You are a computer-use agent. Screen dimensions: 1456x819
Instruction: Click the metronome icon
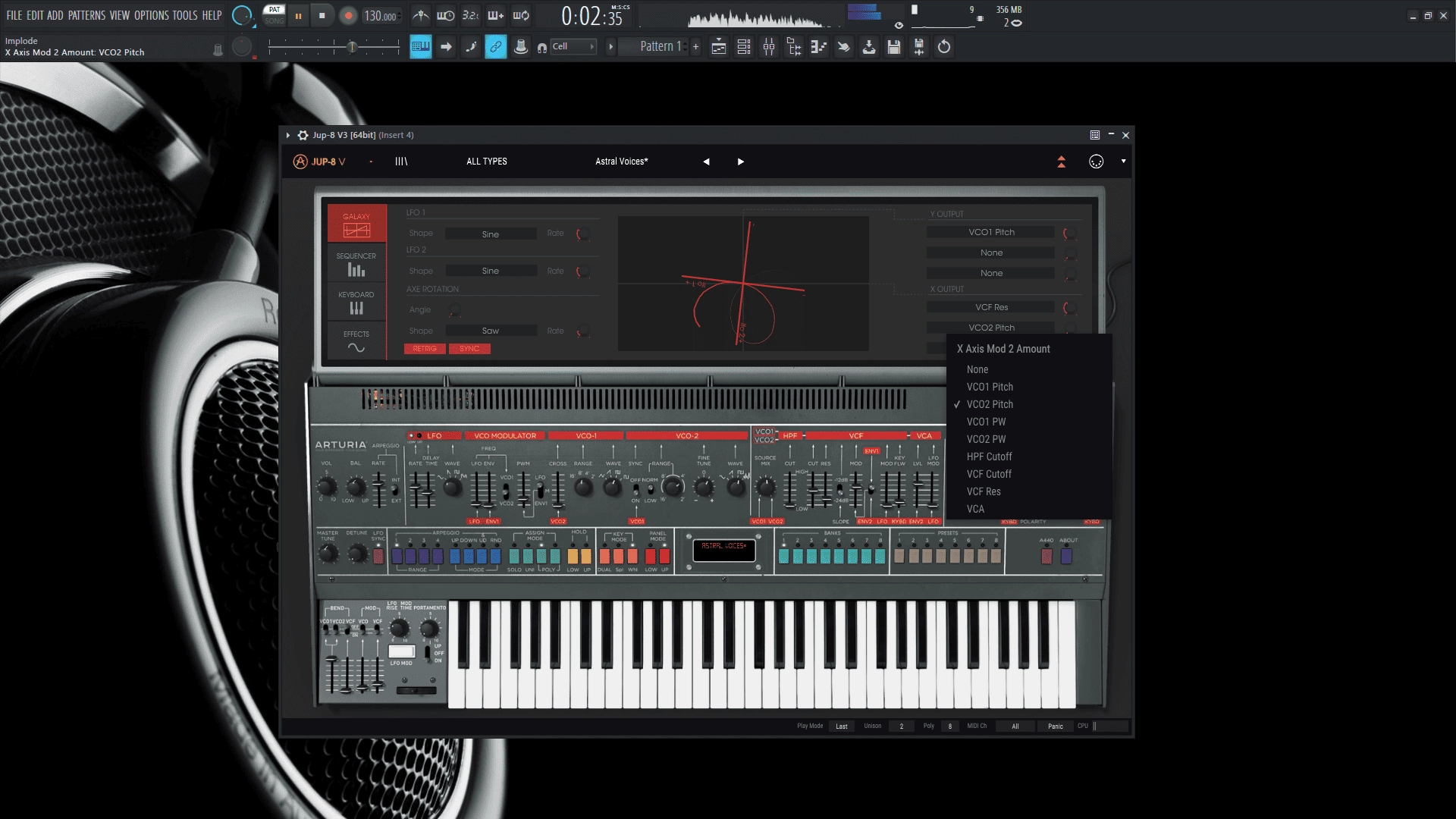[421, 16]
